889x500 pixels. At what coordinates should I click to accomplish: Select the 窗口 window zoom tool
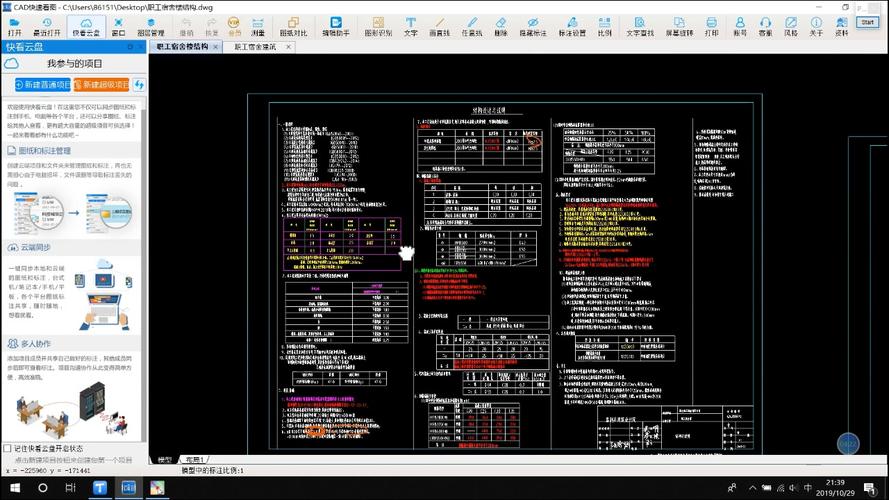pyautogui.click(x=118, y=27)
